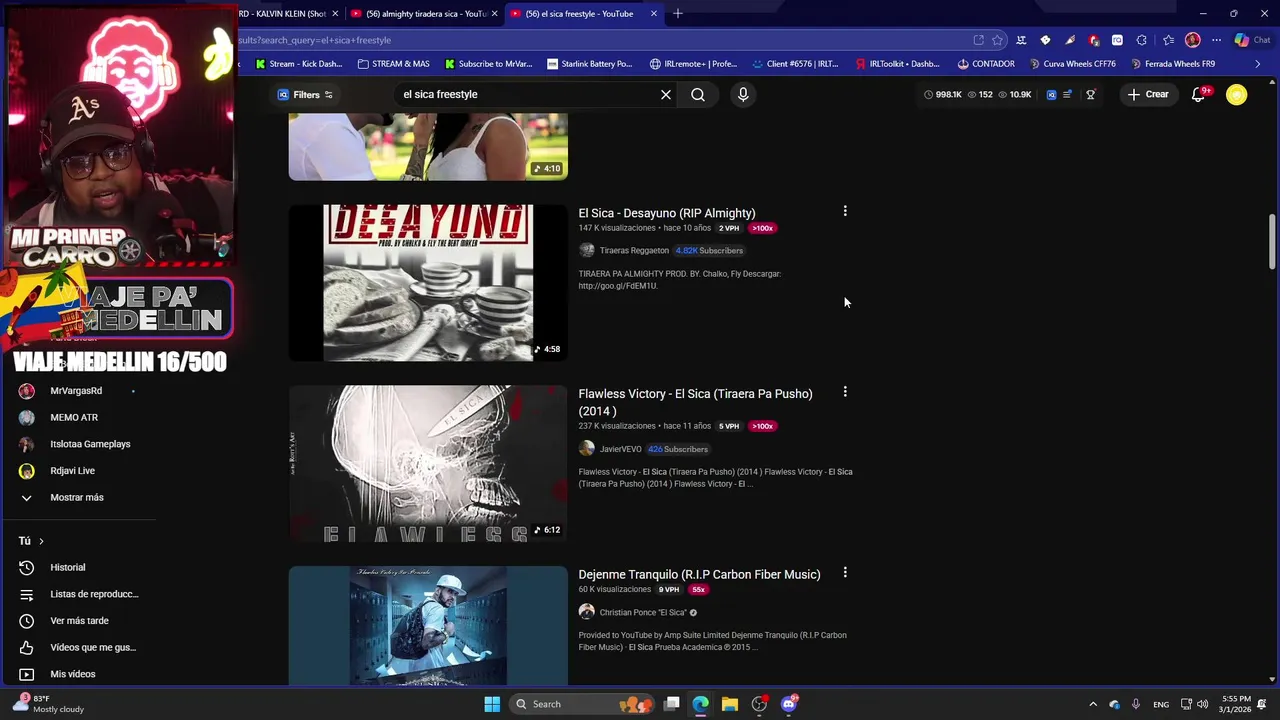The image size is (1280, 720).
Task: Open the Copilot Chat button
Action: (1252, 40)
